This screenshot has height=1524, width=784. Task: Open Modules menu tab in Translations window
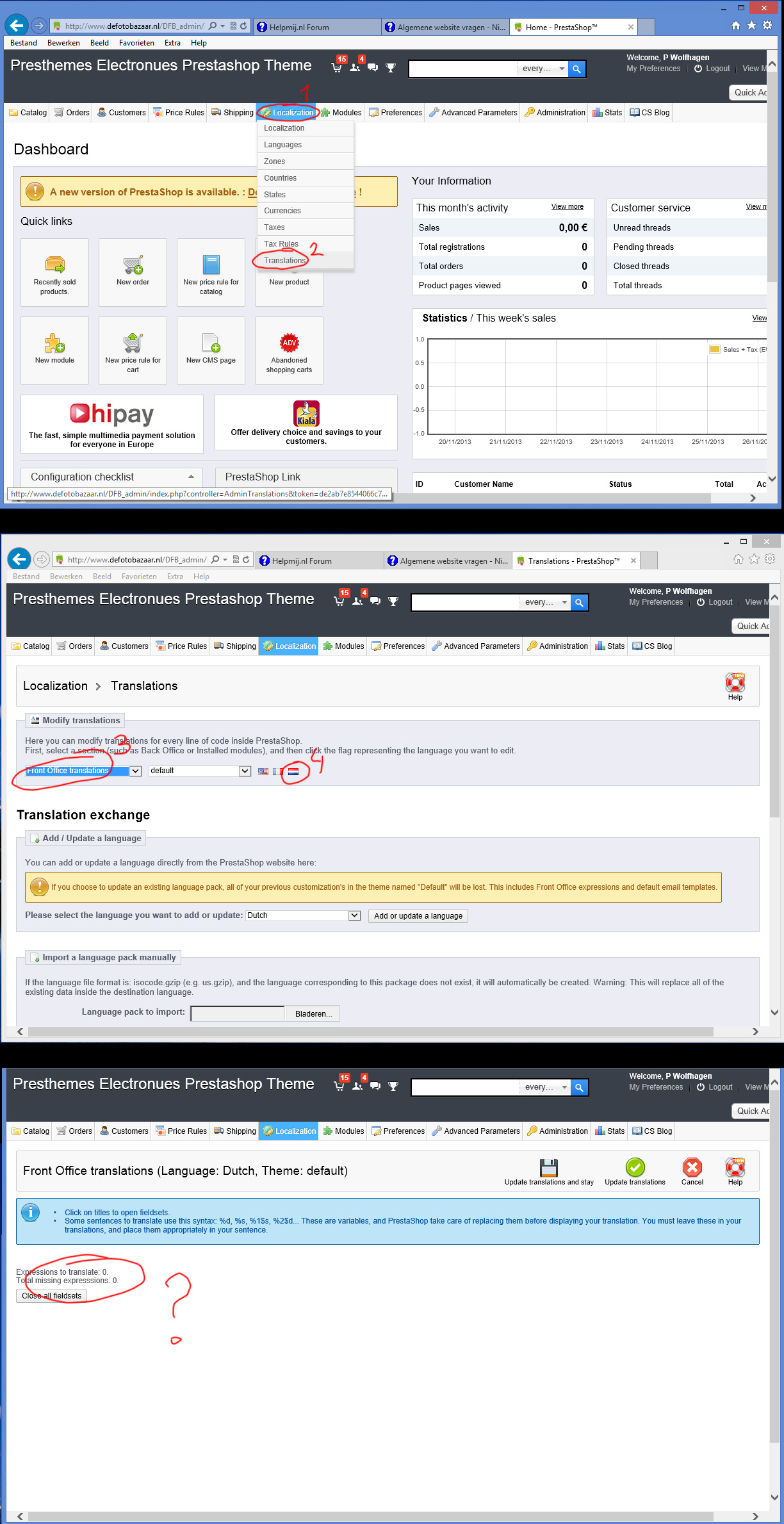pos(343,646)
